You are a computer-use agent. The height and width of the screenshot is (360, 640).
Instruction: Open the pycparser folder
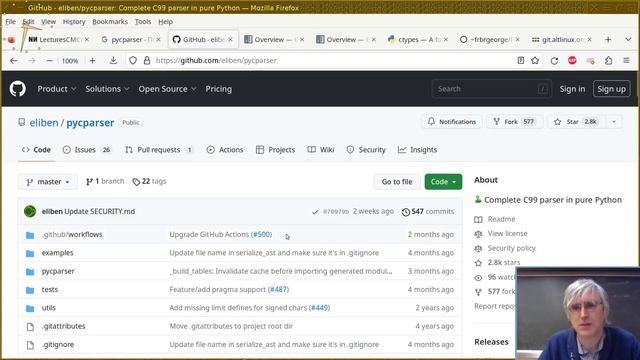pyautogui.click(x=58, y=271)
